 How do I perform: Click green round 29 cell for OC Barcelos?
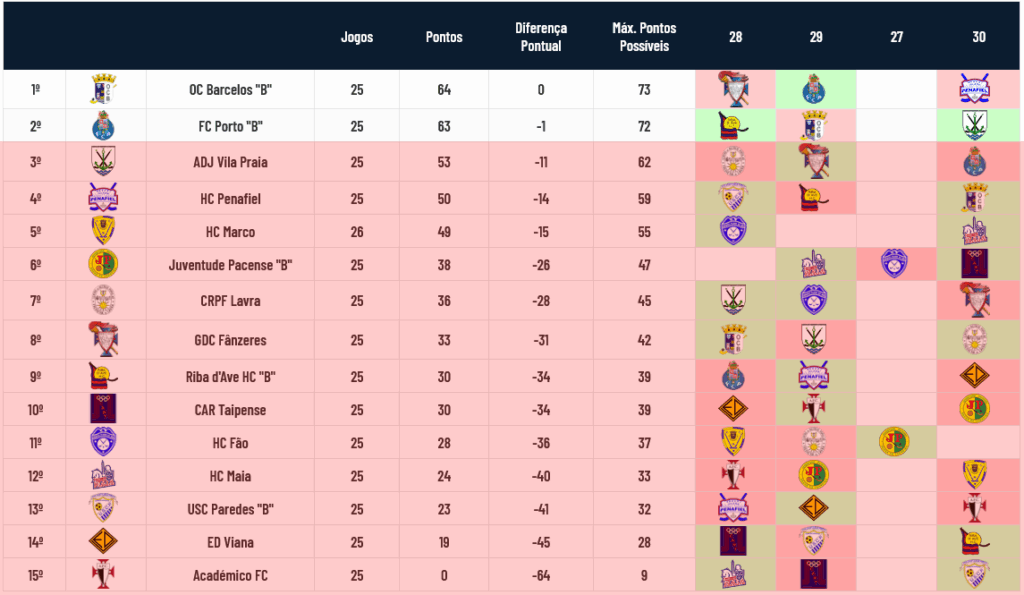coord(816,89)
